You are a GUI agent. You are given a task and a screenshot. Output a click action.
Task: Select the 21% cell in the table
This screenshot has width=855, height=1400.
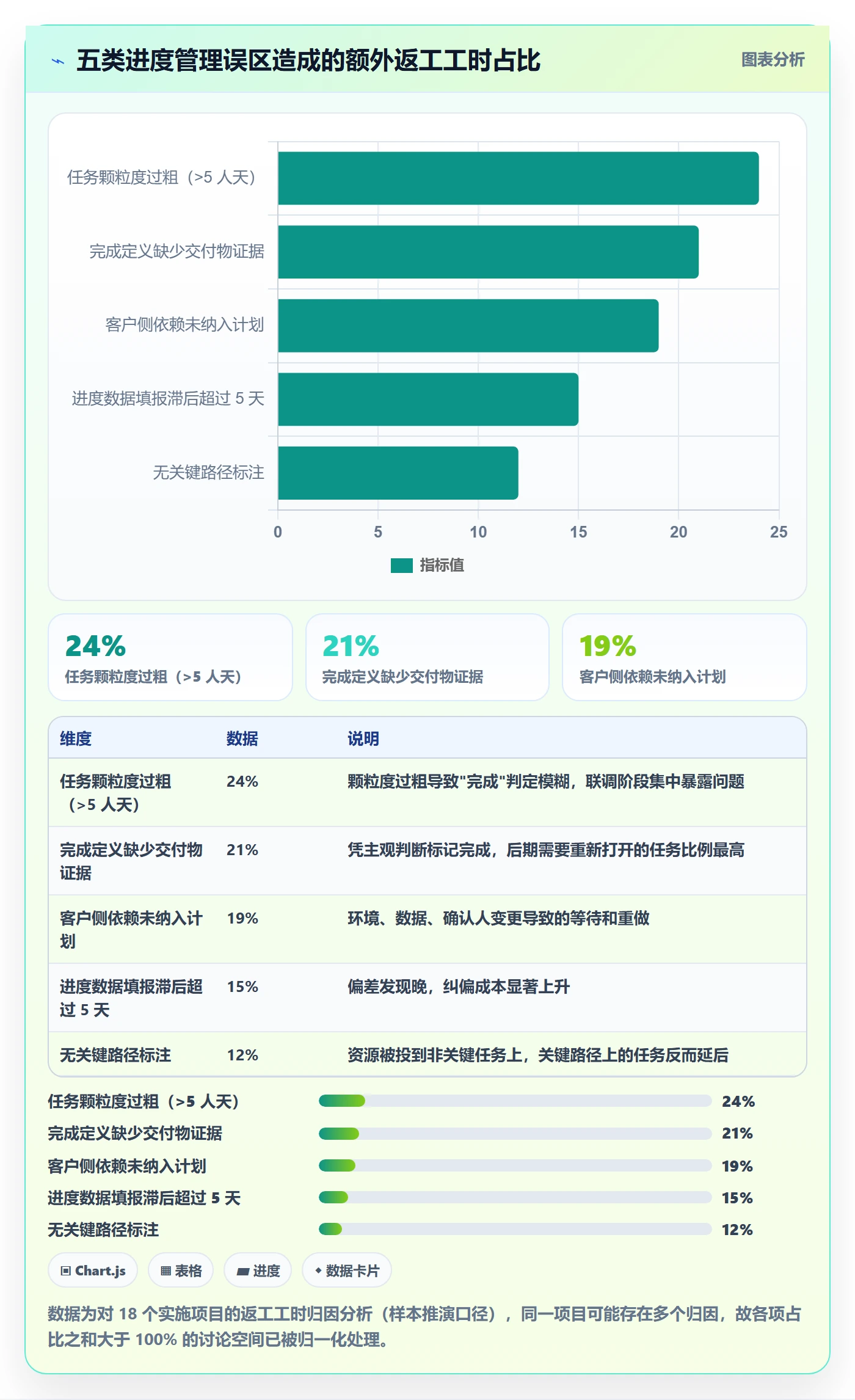pos(242,850)
